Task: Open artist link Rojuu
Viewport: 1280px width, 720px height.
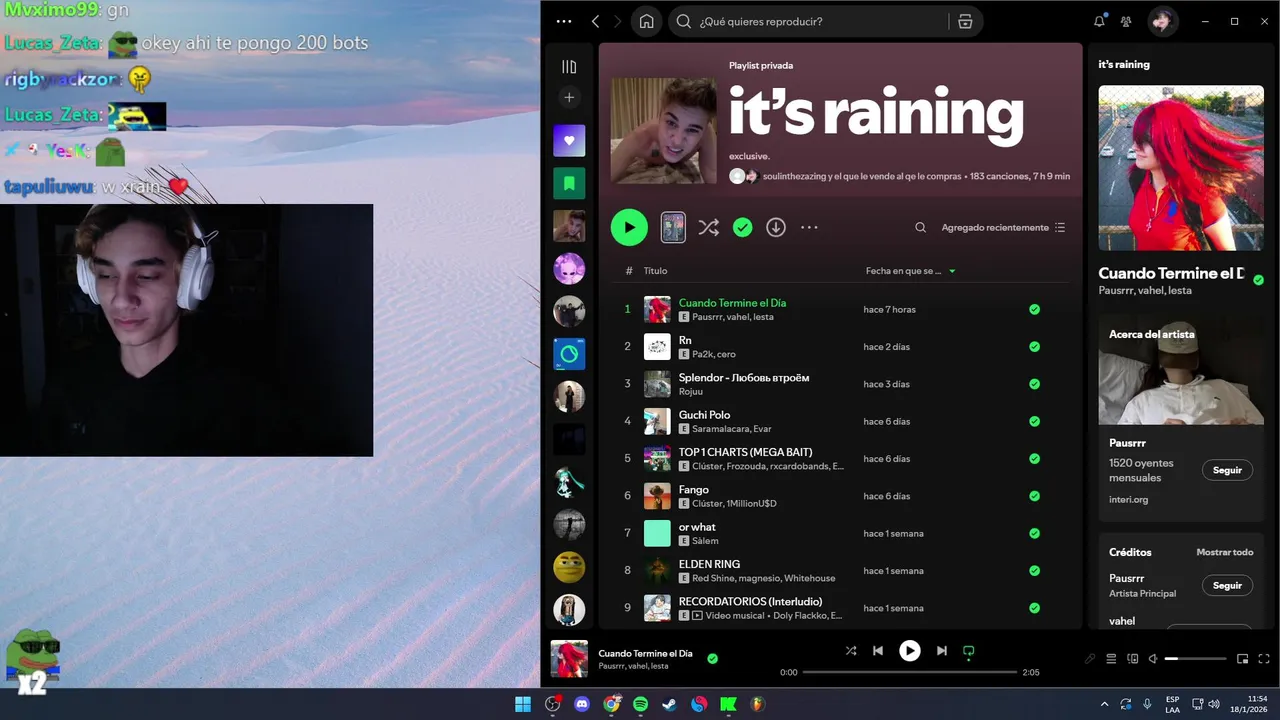Action: click(x=691, y=392)
